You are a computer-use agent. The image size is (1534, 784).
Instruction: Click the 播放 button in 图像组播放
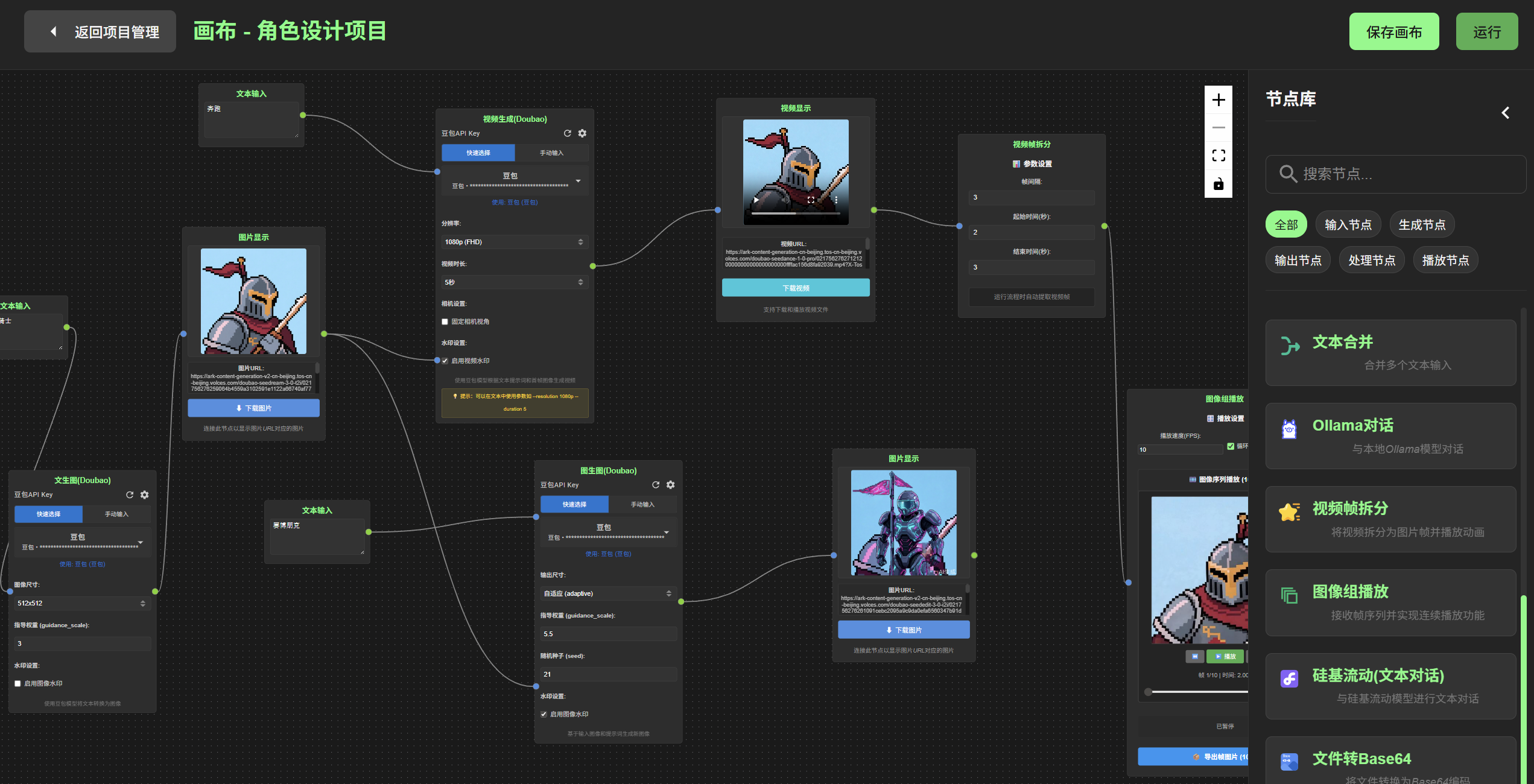tap(1225, 656)
